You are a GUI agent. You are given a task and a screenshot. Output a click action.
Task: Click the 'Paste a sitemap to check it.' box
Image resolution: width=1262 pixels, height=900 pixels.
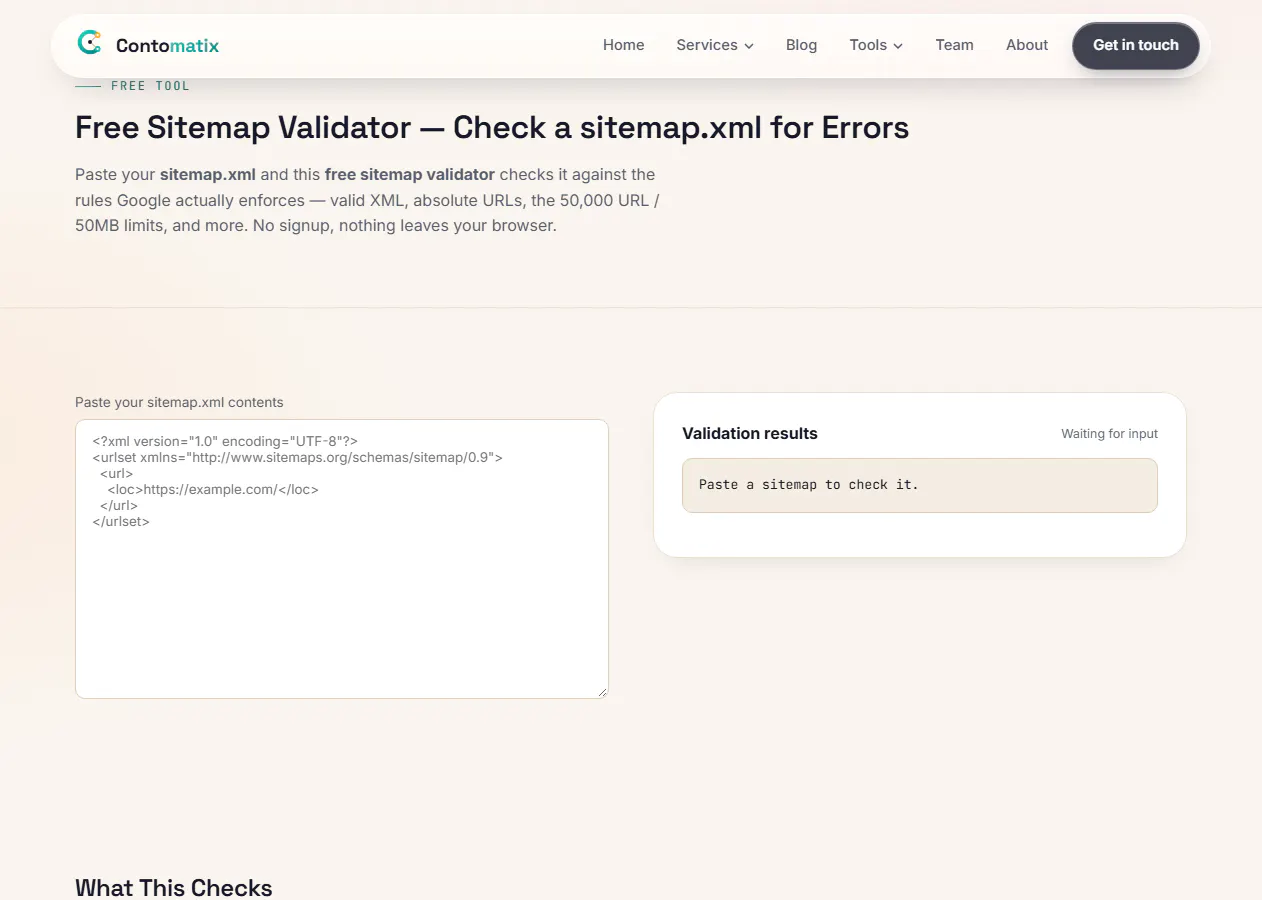(920, 485)
